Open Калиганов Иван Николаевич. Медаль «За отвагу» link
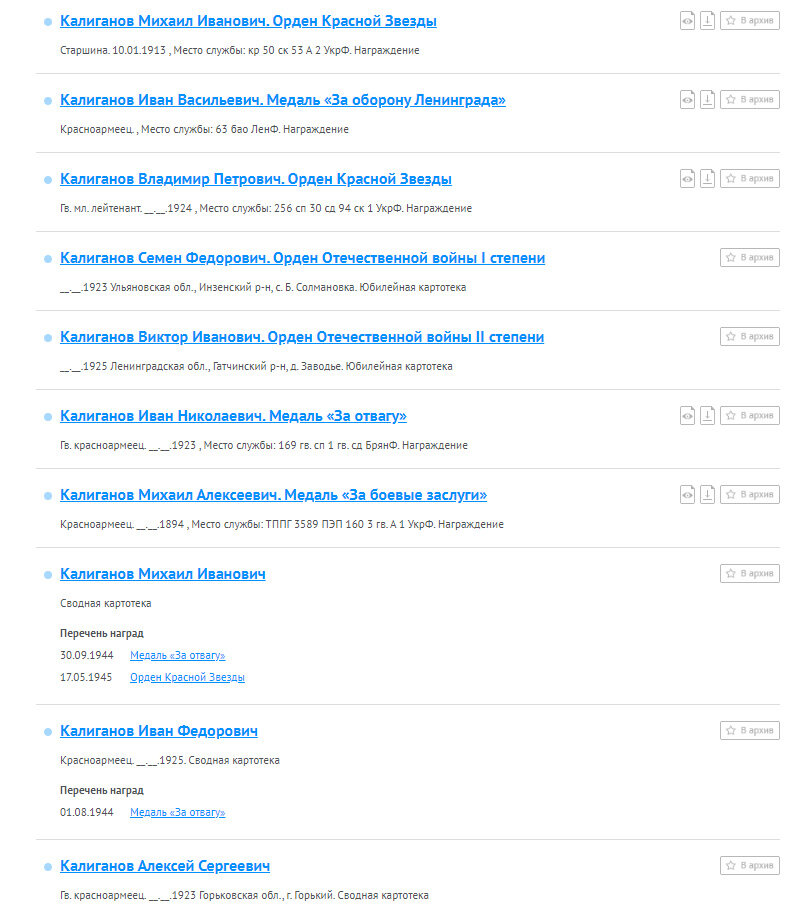 233,416
